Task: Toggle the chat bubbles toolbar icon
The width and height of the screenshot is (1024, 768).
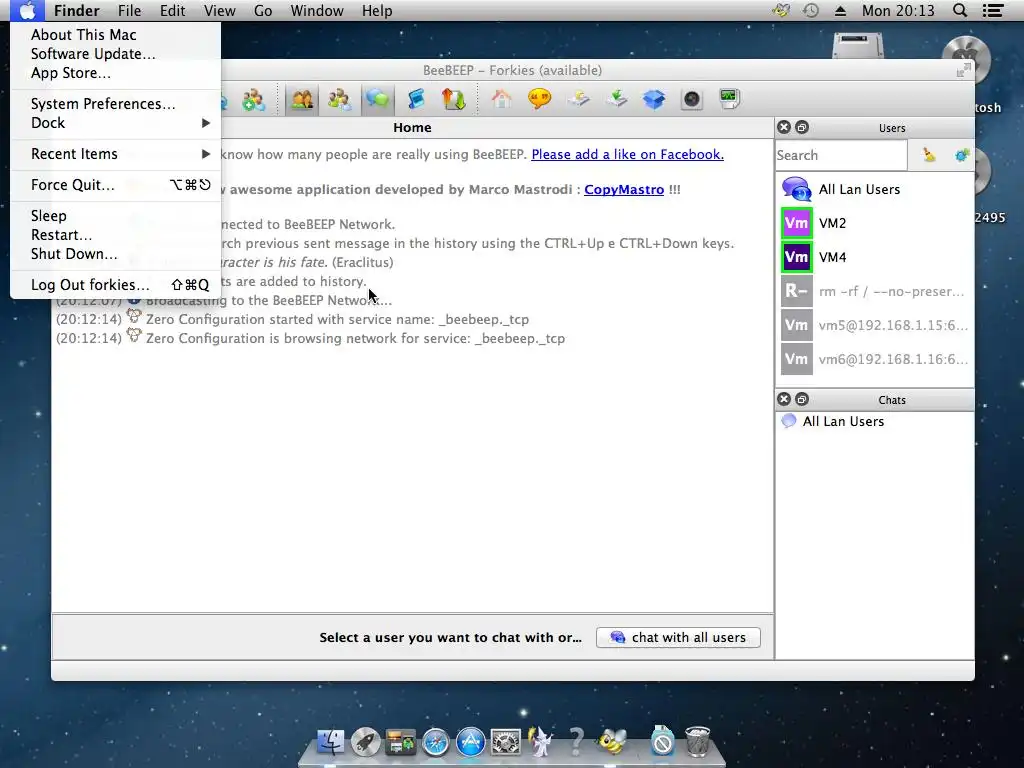Action: 377,100
